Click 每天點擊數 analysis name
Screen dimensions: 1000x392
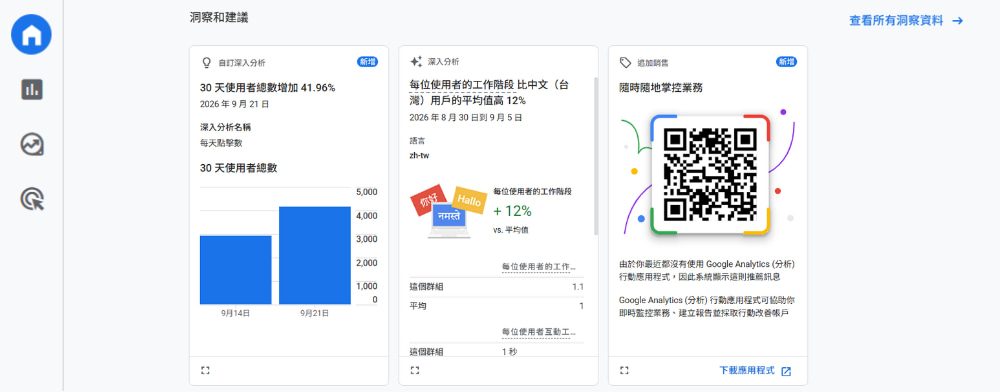(x=221, y=143)
